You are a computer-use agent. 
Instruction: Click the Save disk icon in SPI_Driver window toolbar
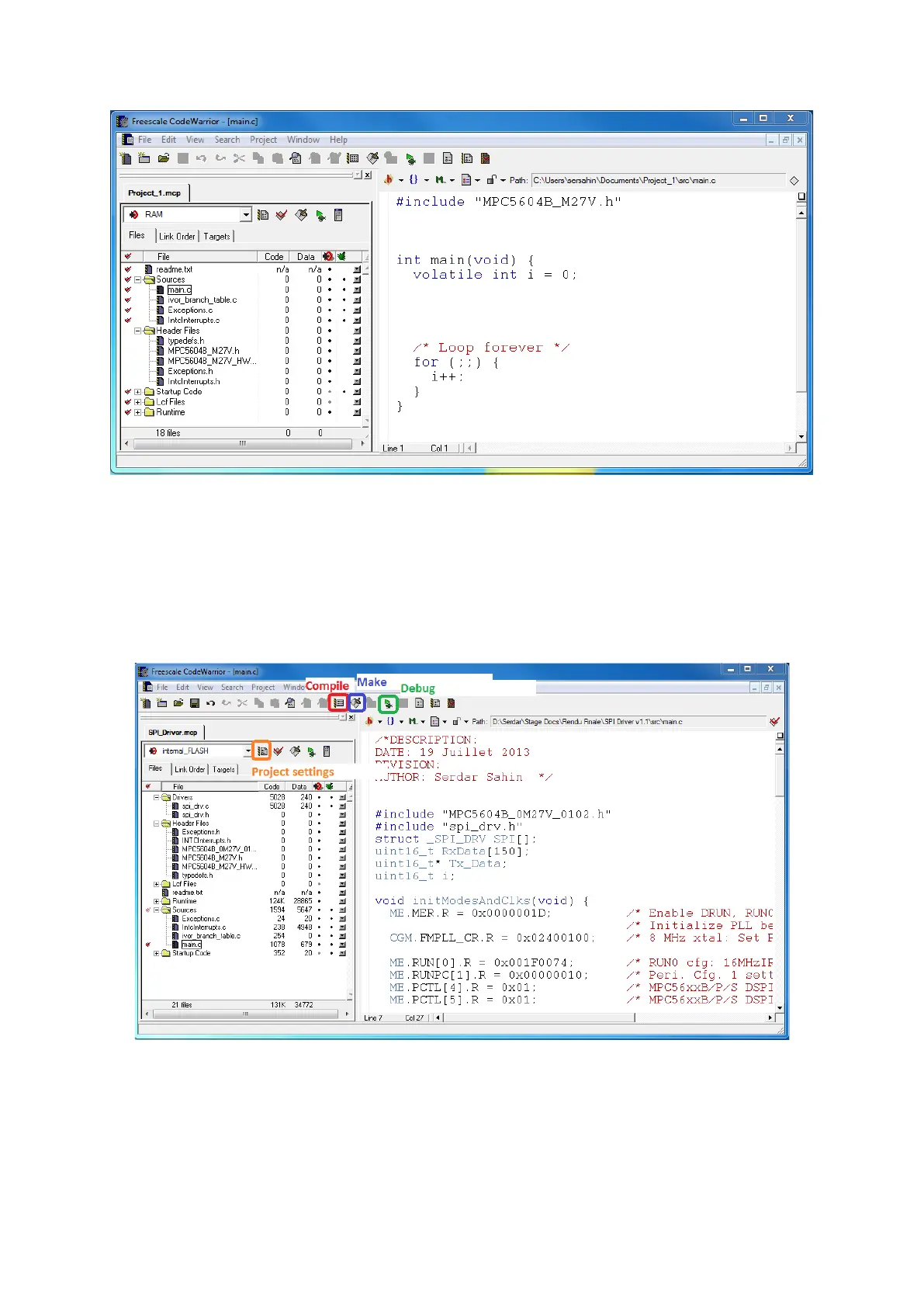[195, 703]
